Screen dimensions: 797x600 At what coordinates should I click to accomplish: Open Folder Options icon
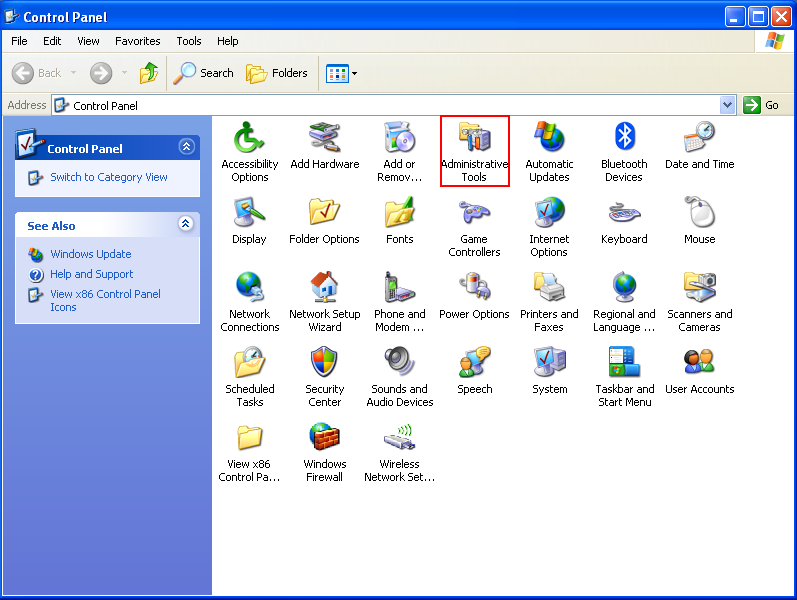click(324, 221)
